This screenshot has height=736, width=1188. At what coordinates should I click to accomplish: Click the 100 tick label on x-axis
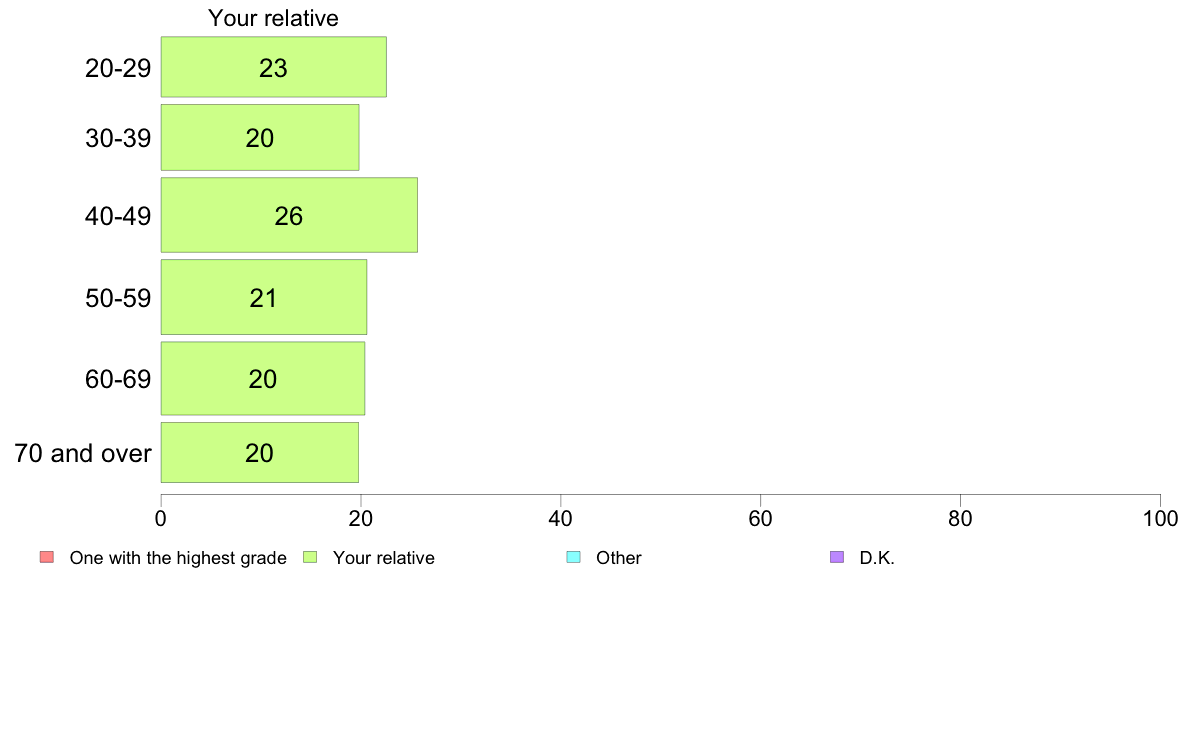pos(1160,519)
